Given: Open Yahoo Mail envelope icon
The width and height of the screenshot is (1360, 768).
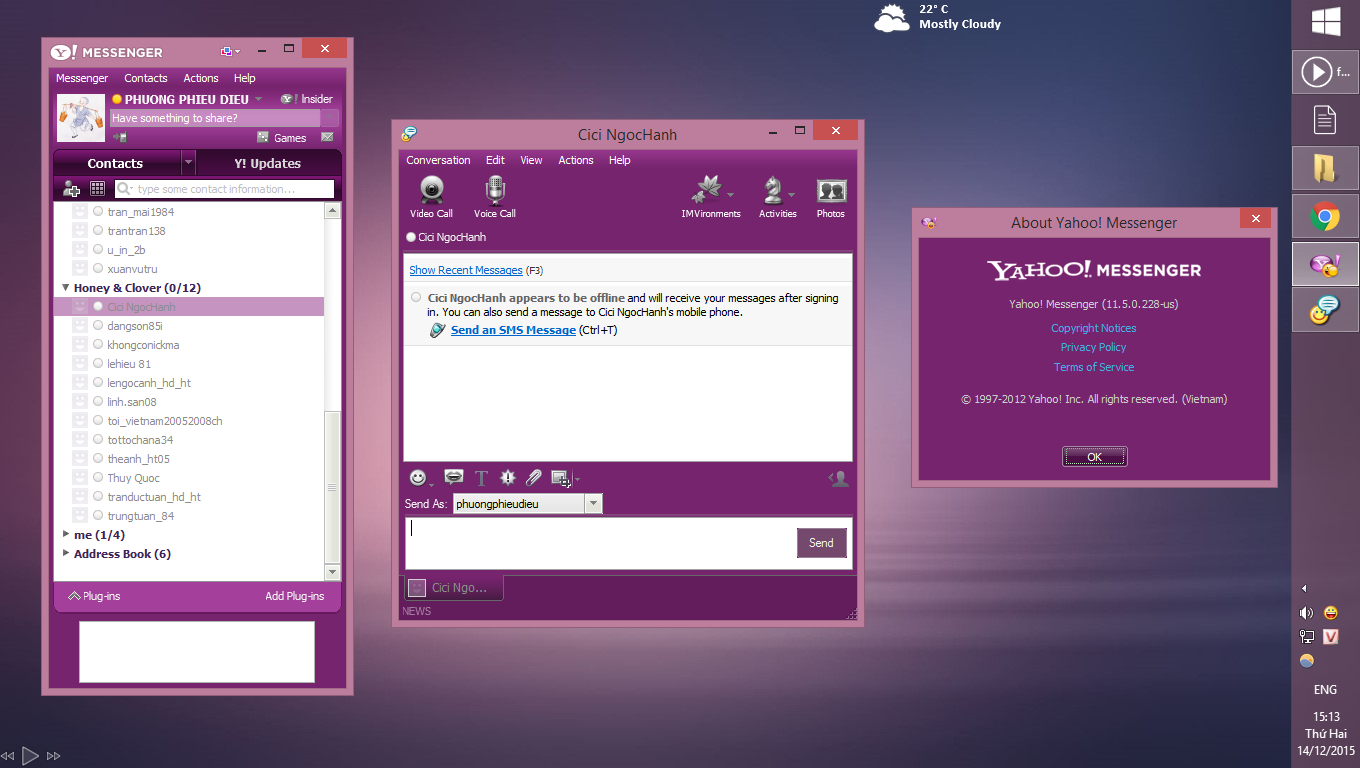Looking at the screenshot, I should click(x=327, y=137).
